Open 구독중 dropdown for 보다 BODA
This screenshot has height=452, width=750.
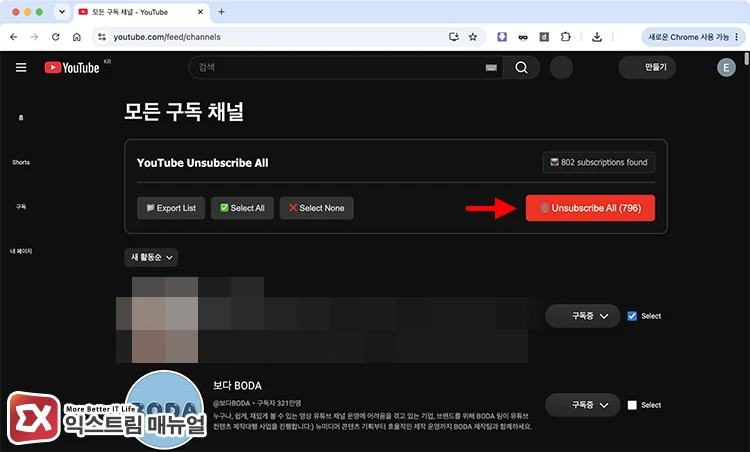pos(583,405)
